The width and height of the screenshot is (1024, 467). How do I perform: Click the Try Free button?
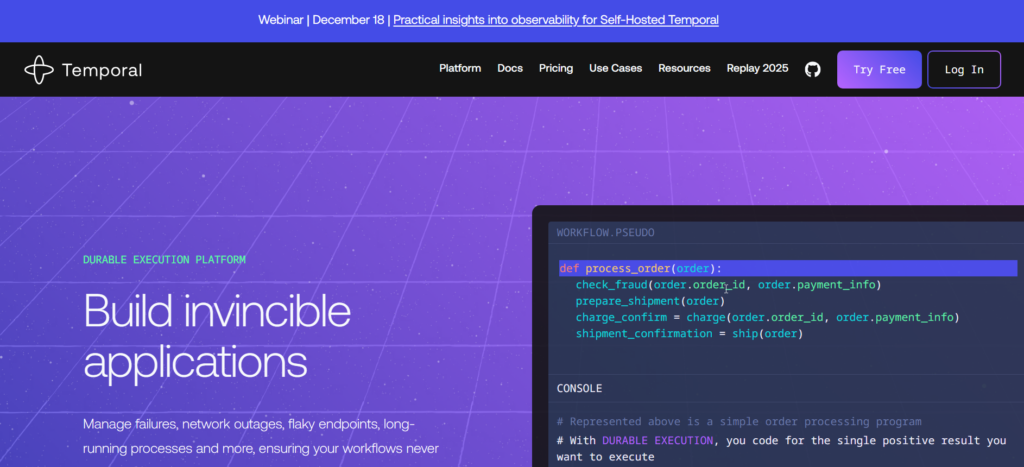(879, 69)
